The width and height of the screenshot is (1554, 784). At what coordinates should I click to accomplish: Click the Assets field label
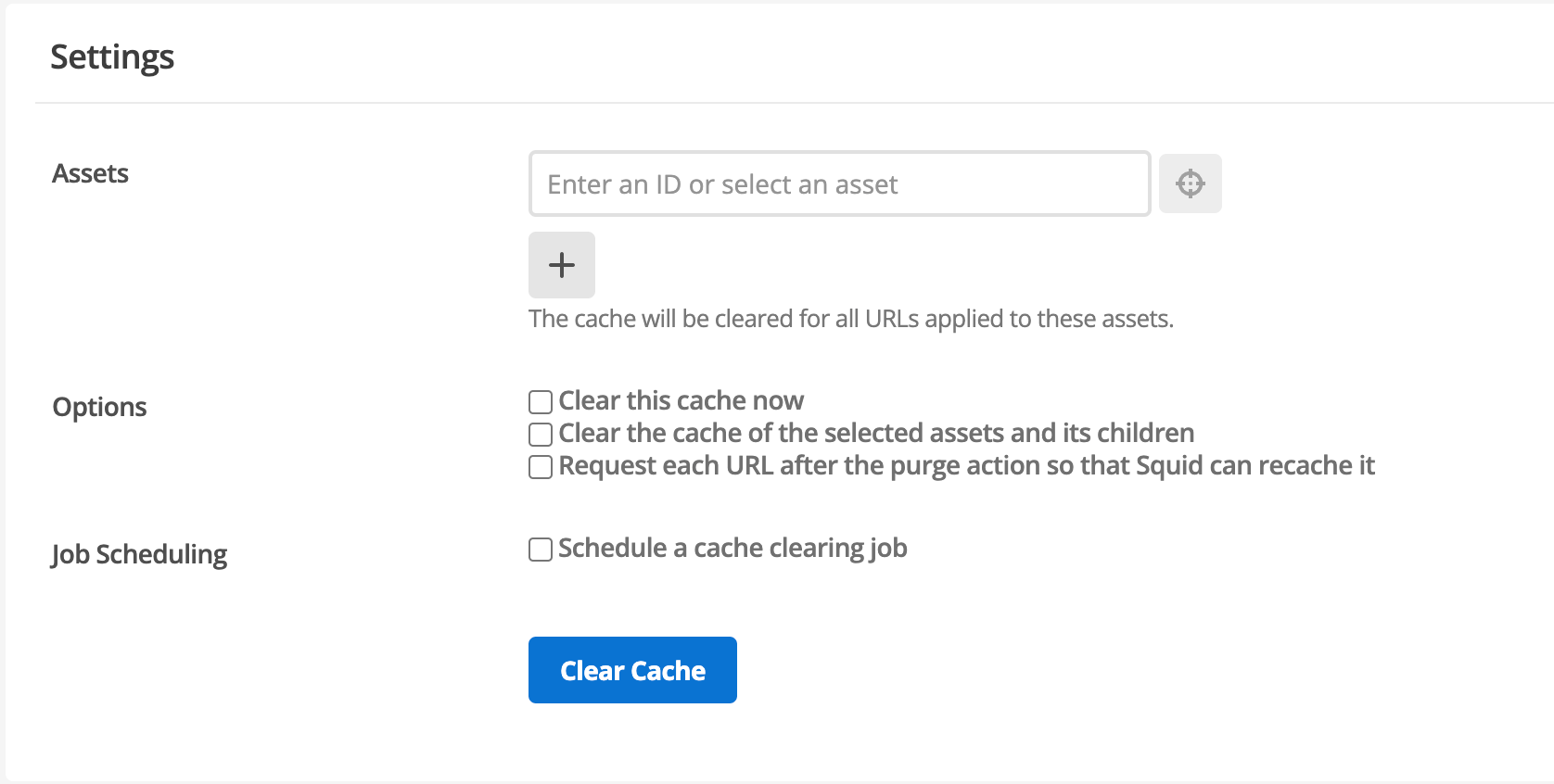click(90, 173)
